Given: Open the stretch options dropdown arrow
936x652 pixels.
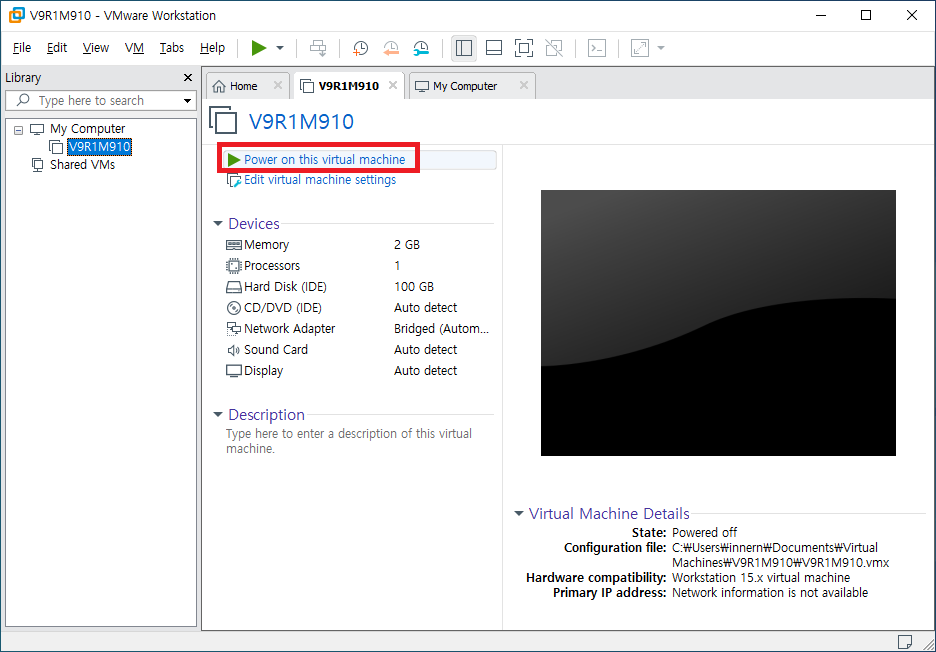Looking at the screenshot, I should (x=661, y=48).
